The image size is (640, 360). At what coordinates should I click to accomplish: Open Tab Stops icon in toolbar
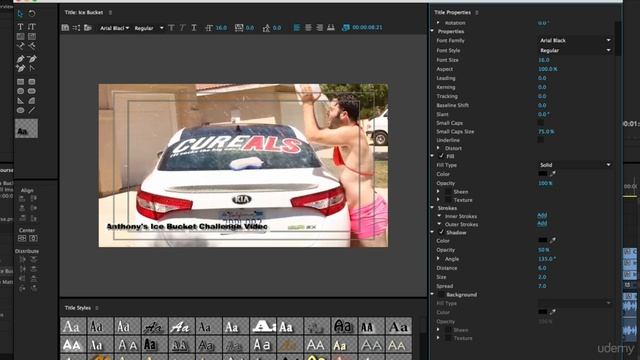(331, 27)
